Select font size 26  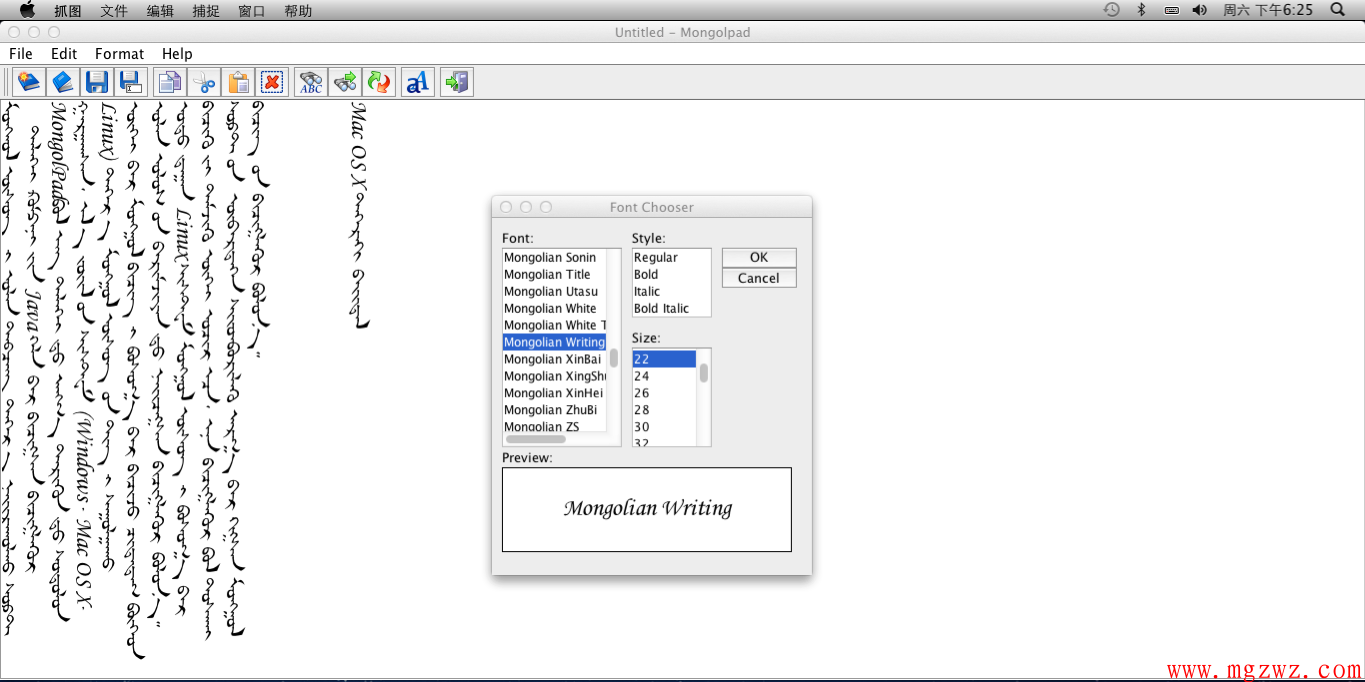[x=664, y=393]
